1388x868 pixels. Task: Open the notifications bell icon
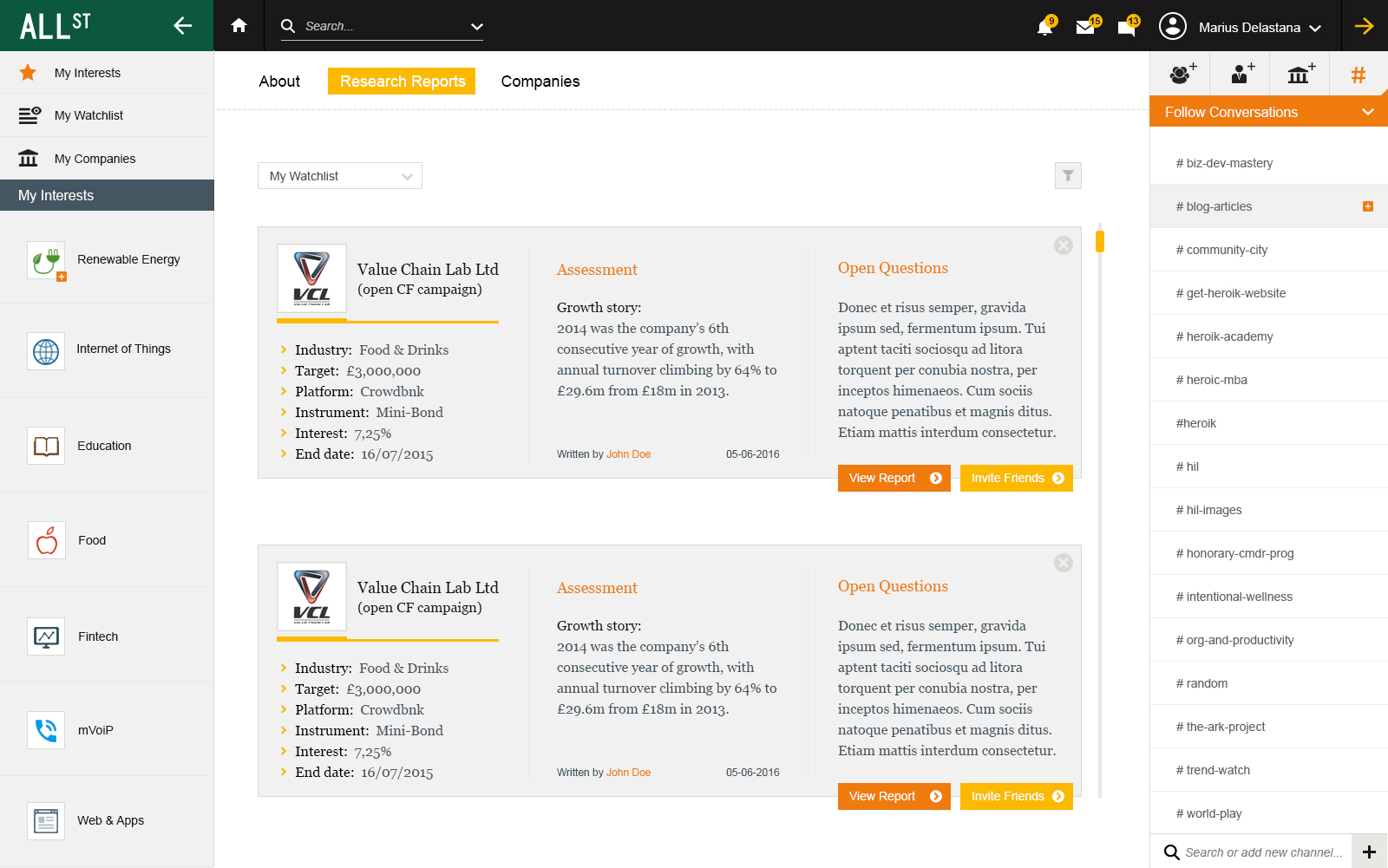(x=1044, y=27)
